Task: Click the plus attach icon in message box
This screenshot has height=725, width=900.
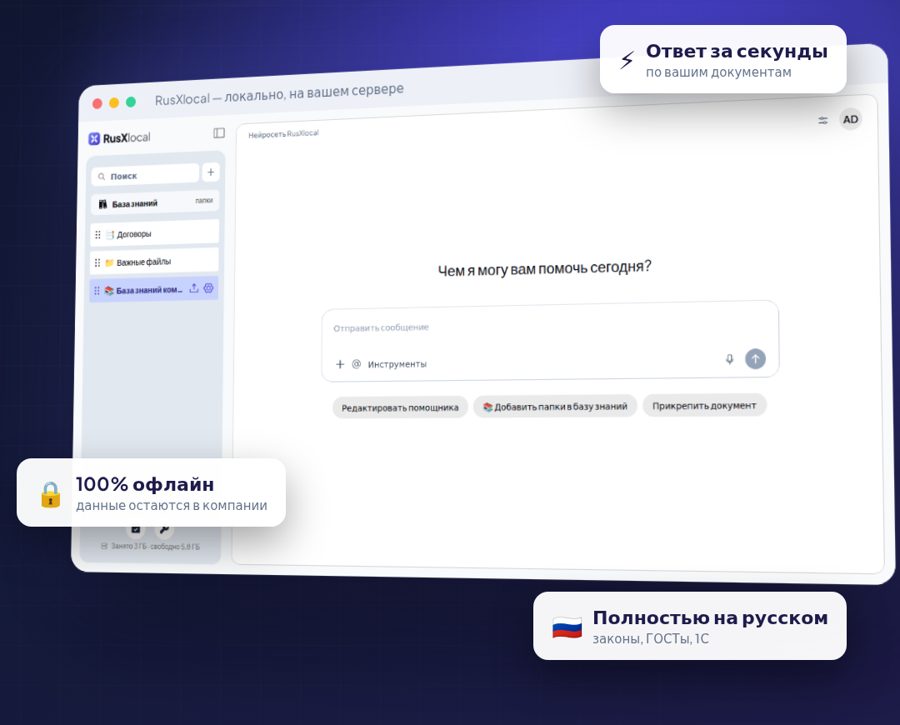Action: pos(340,365)
